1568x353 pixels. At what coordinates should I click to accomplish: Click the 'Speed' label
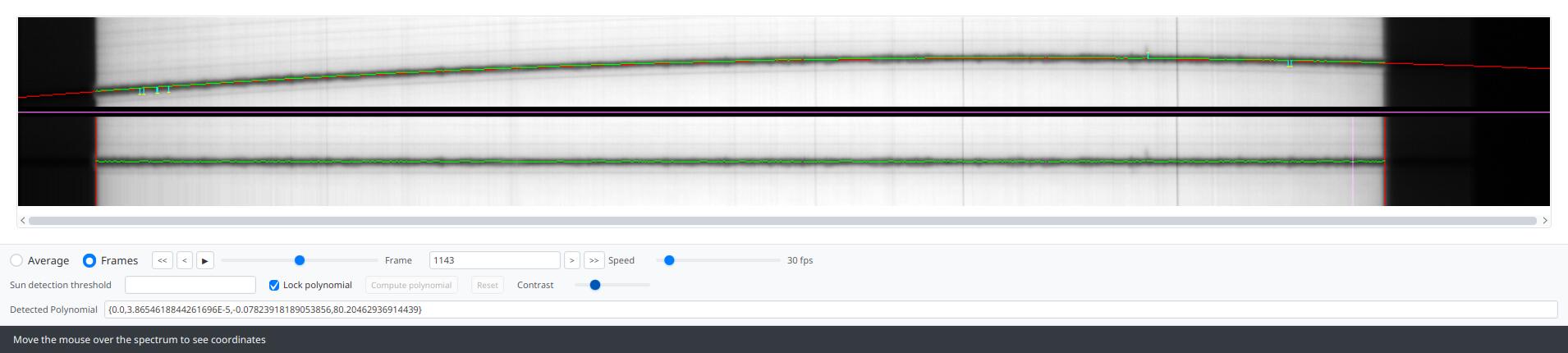click(621, 260)
